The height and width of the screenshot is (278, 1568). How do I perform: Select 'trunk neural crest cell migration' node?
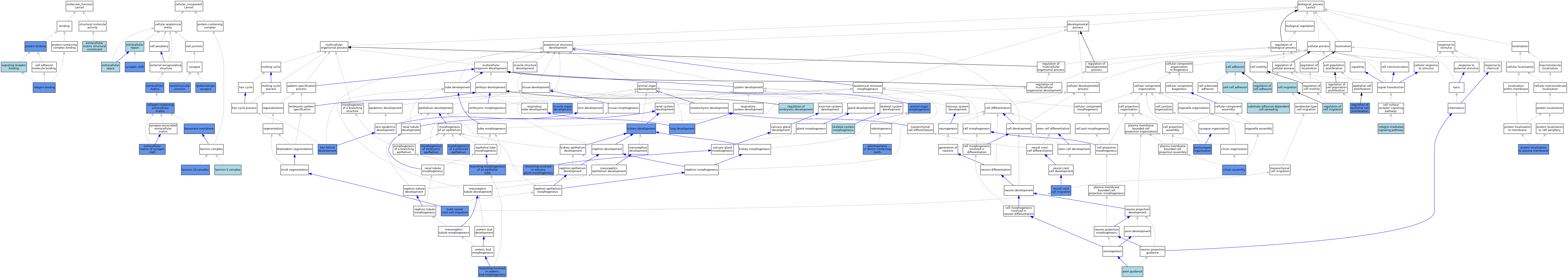click(x=455, y=211)
